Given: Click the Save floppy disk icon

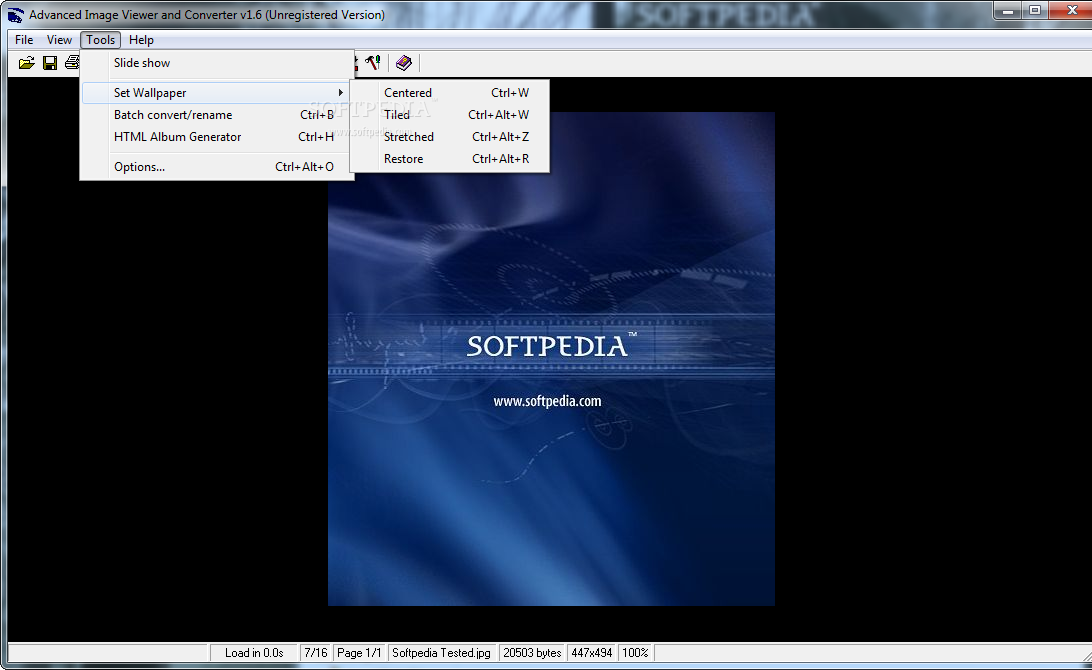Looking at the screenshot, I should 49,63.
